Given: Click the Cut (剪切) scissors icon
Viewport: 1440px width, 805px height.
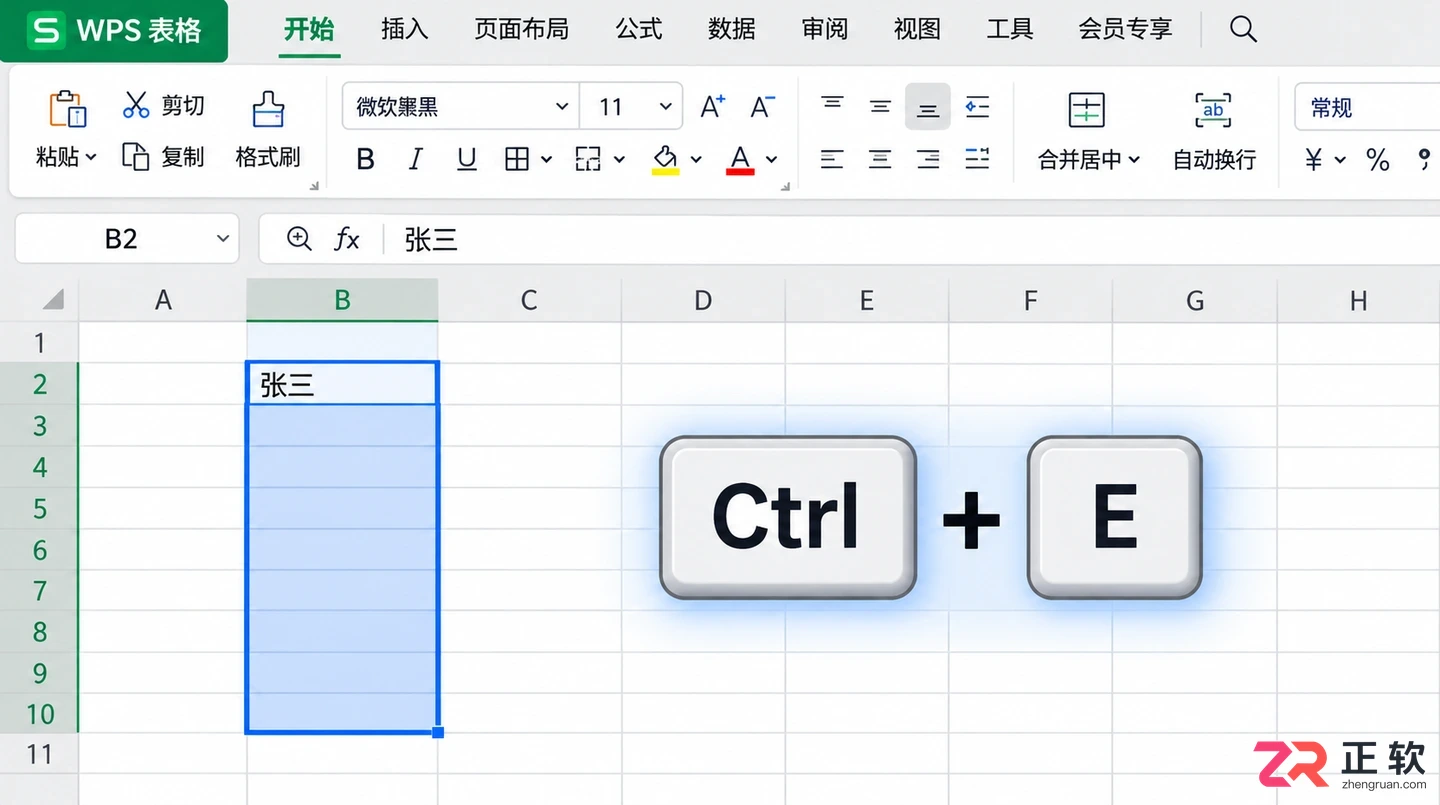Looking at the screenshot, I should tap(136, 105).
